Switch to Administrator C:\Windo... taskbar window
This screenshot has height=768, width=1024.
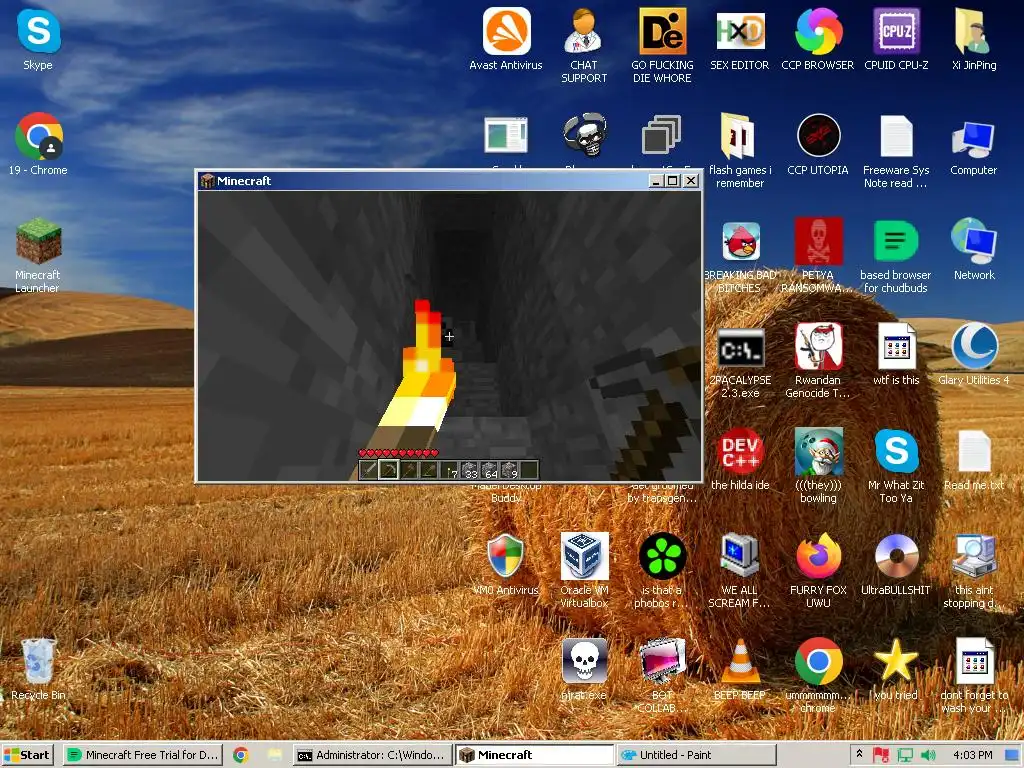372,755
